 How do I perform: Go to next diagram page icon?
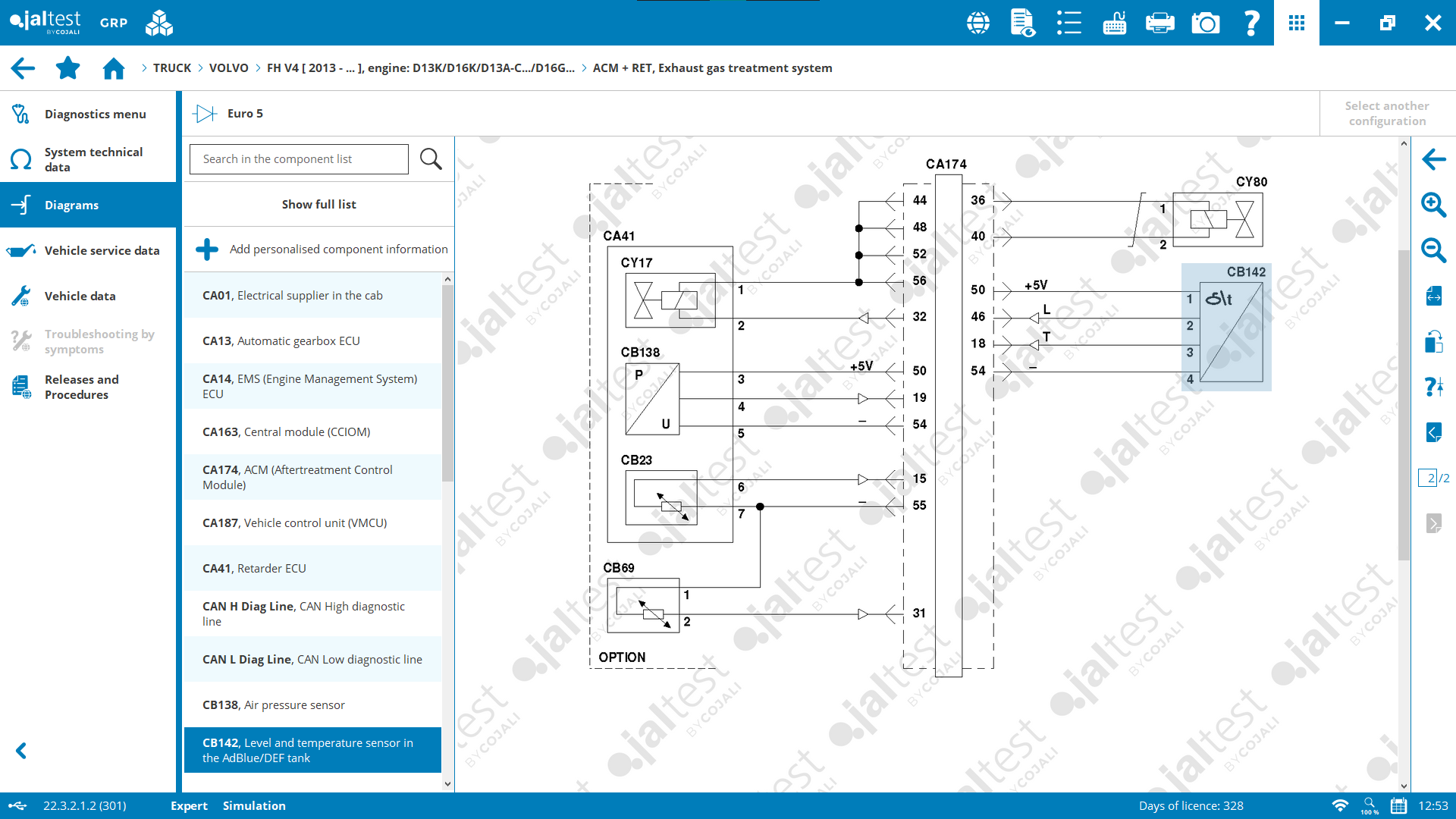point(1433,523)
